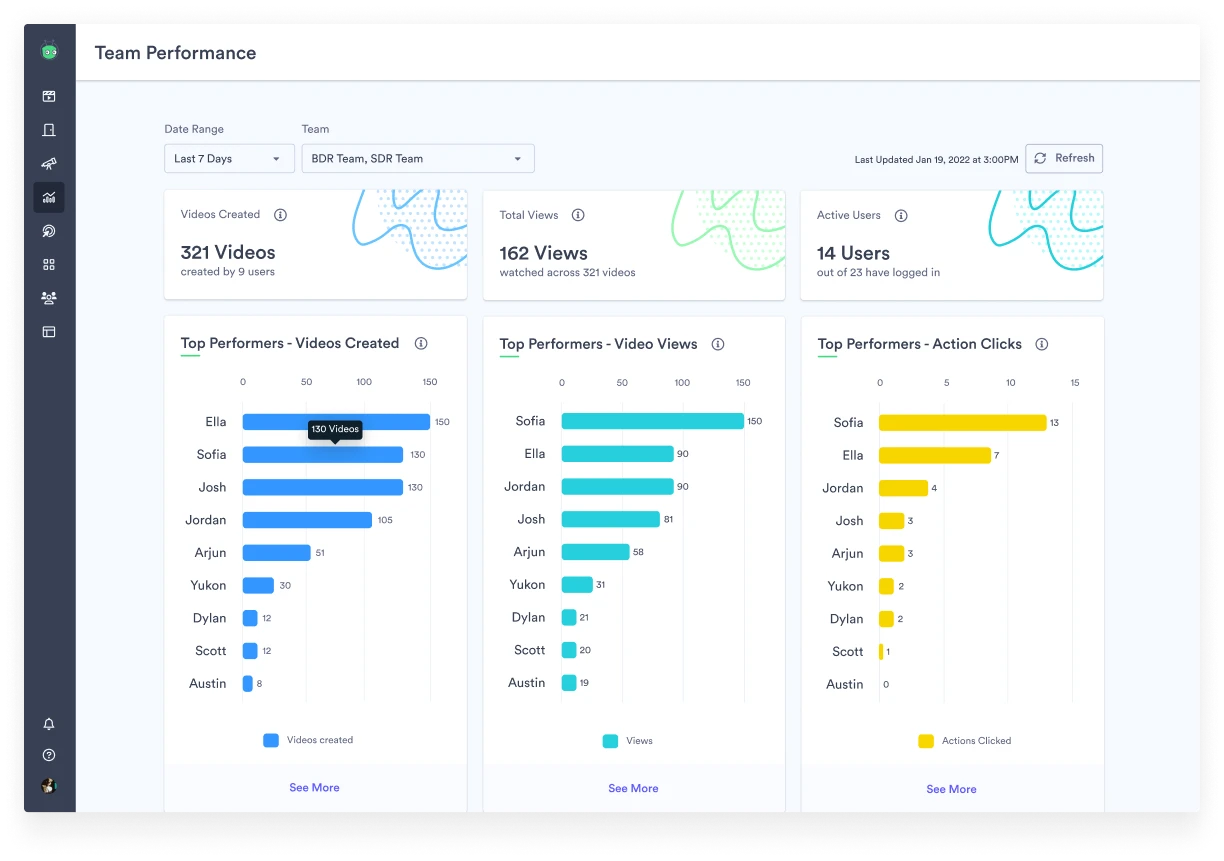This screenshot has height=861, width=1224.
Task: Click the Last Updated Jan 19, 2022 timestamp
Action: click(937, 159)
